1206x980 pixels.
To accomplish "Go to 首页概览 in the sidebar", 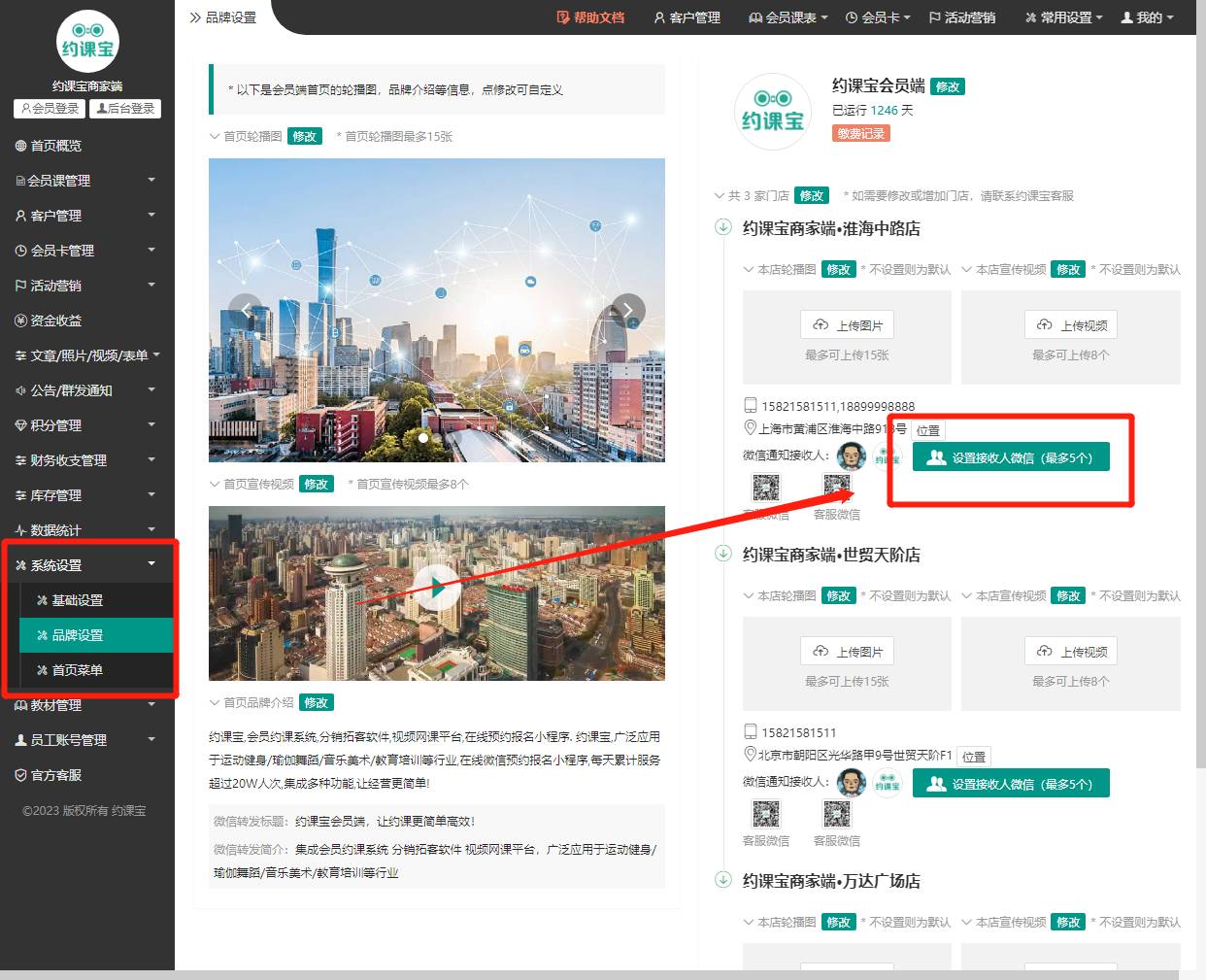I will (87, 146).
